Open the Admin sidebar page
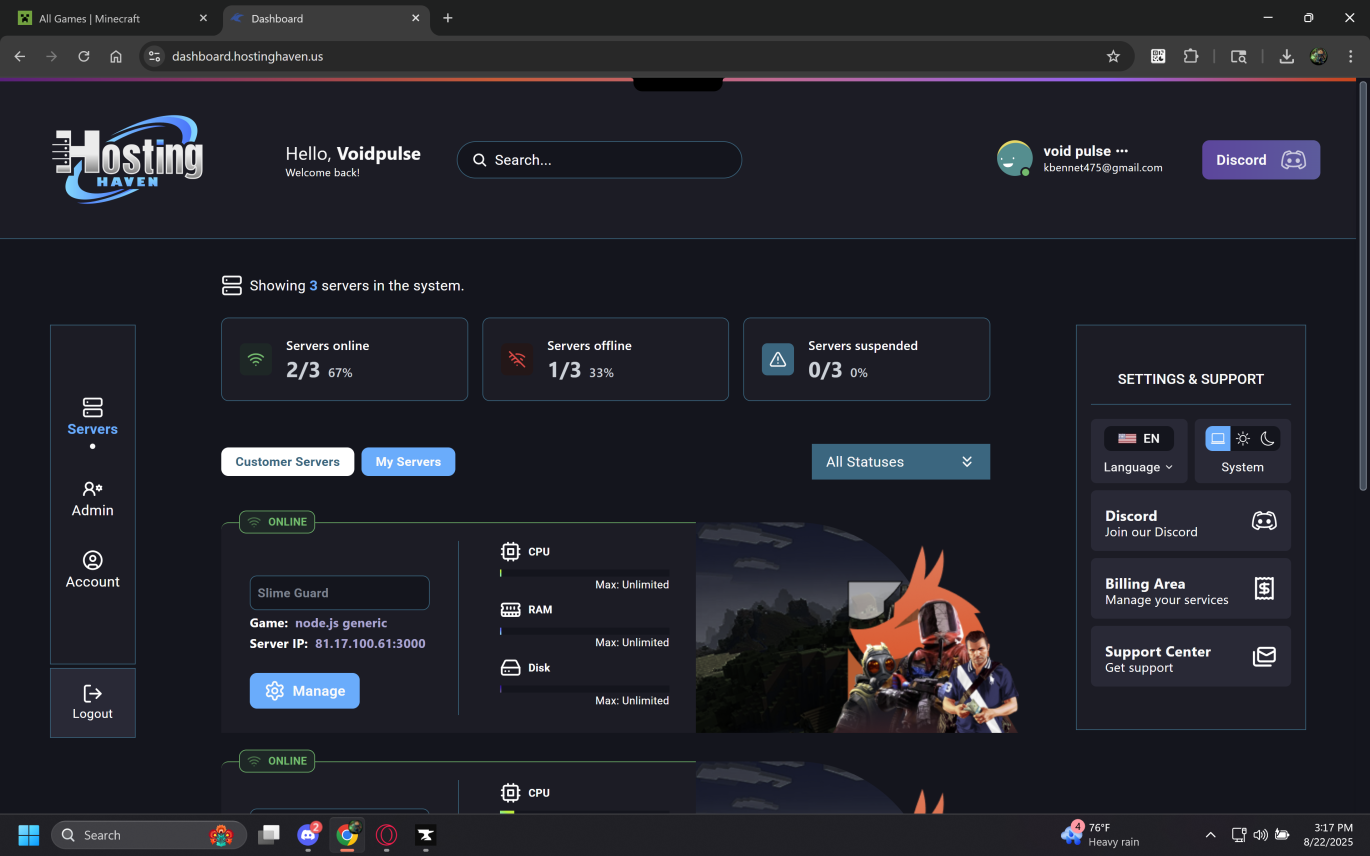Image resolution: width=1370 pixels, height=856 pixels. [92, 498]
